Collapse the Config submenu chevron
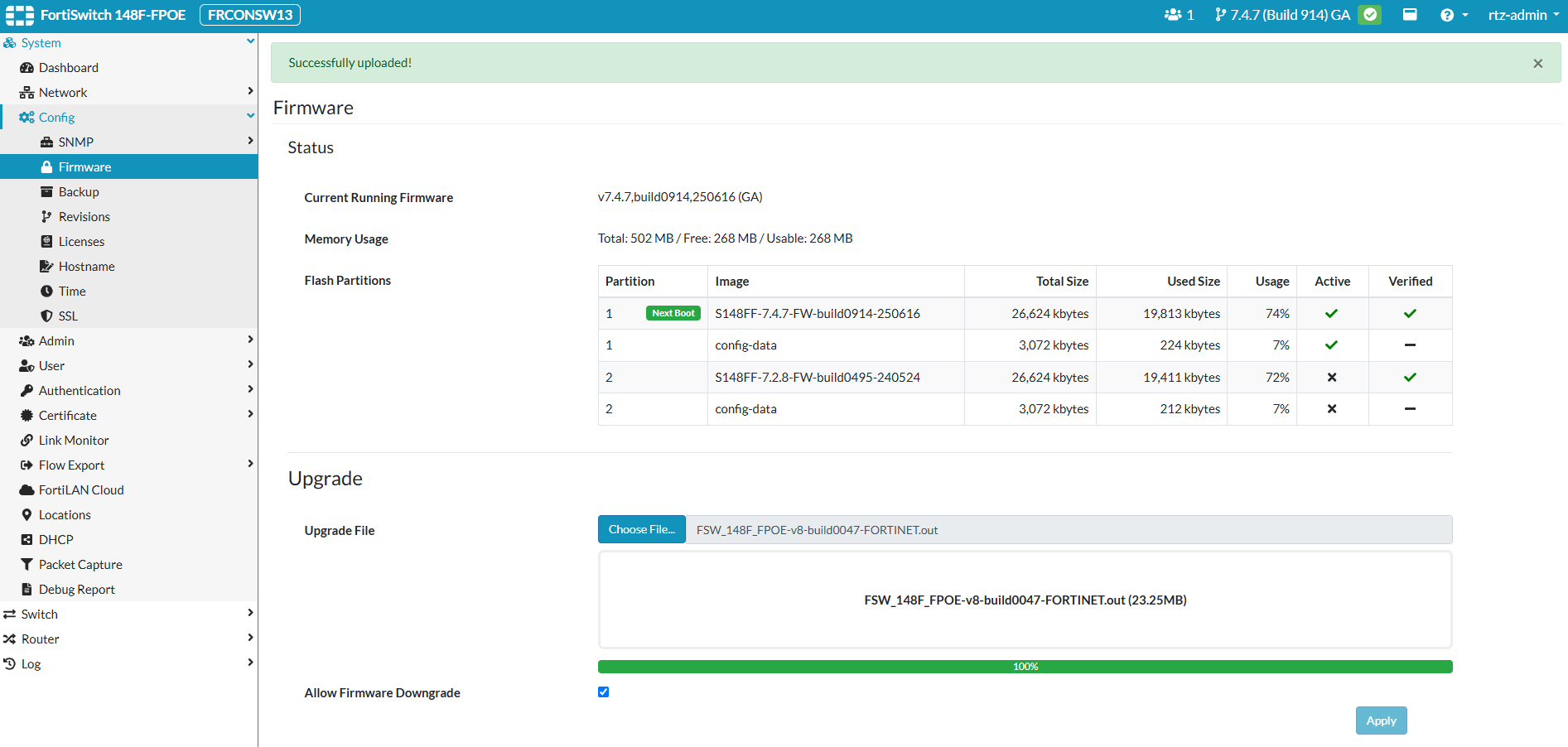The image size is (1568, 747). pyautogui.click(x=250, y=116)
